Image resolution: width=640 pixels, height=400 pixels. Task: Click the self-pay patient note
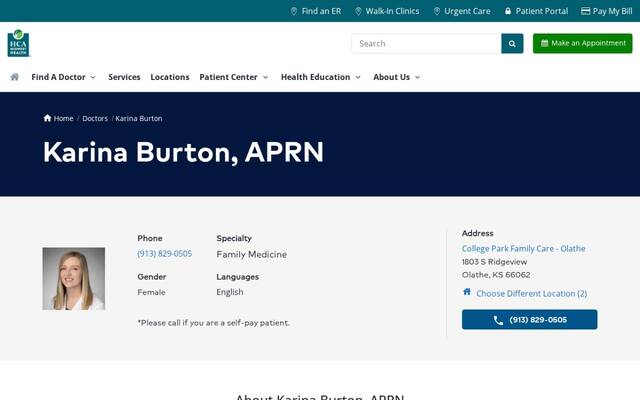[x=213, y=323]
